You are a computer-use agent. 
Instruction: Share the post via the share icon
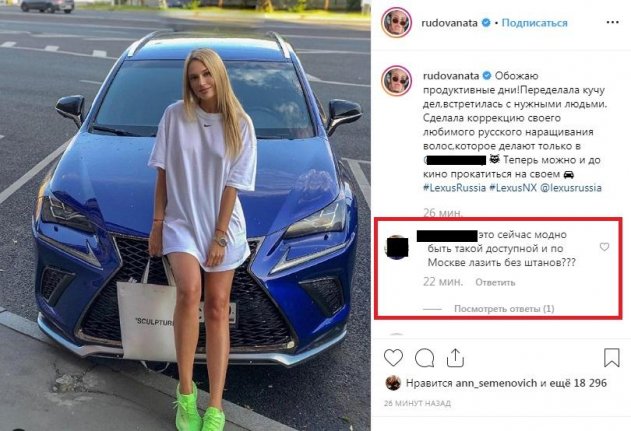[x=455, y=358]
